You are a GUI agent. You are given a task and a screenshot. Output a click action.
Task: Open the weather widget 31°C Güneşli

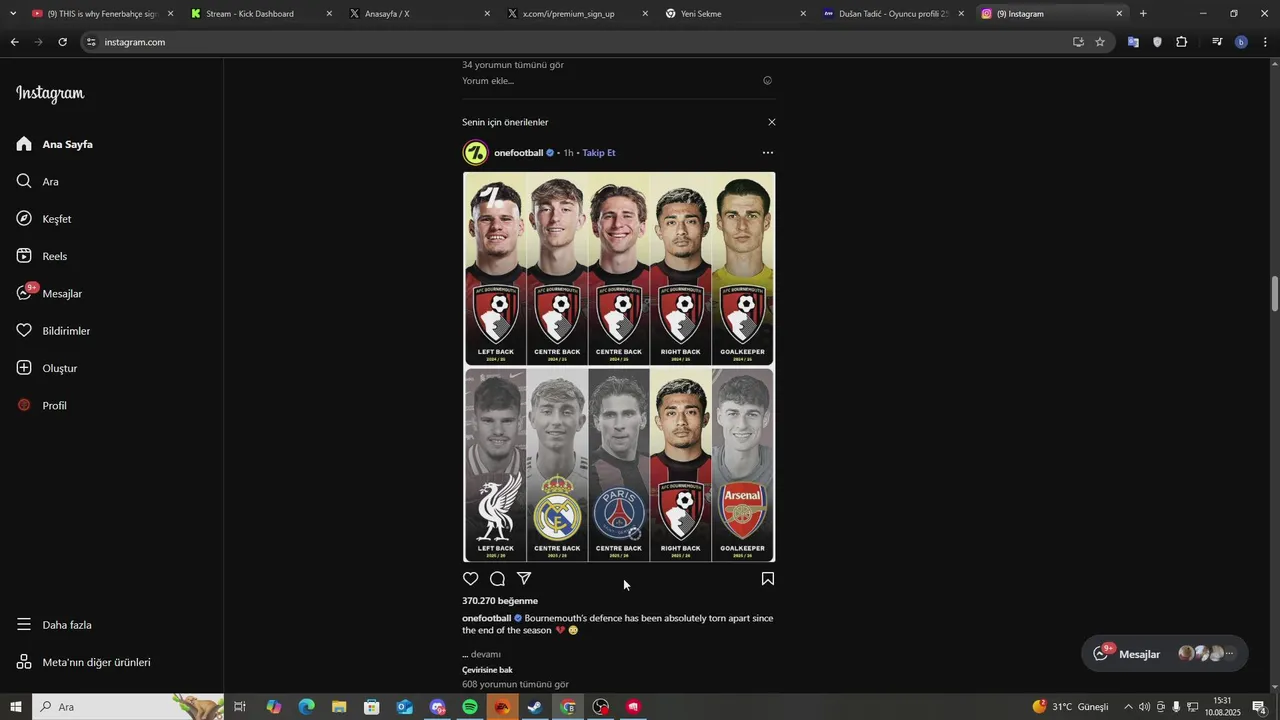(x=1071, y=707)
